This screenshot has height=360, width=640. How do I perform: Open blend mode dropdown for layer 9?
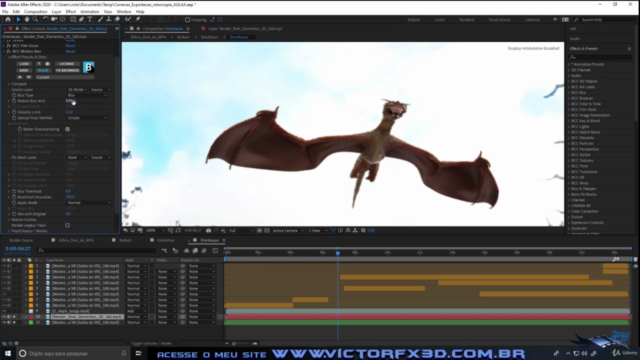tap(136, 311)
